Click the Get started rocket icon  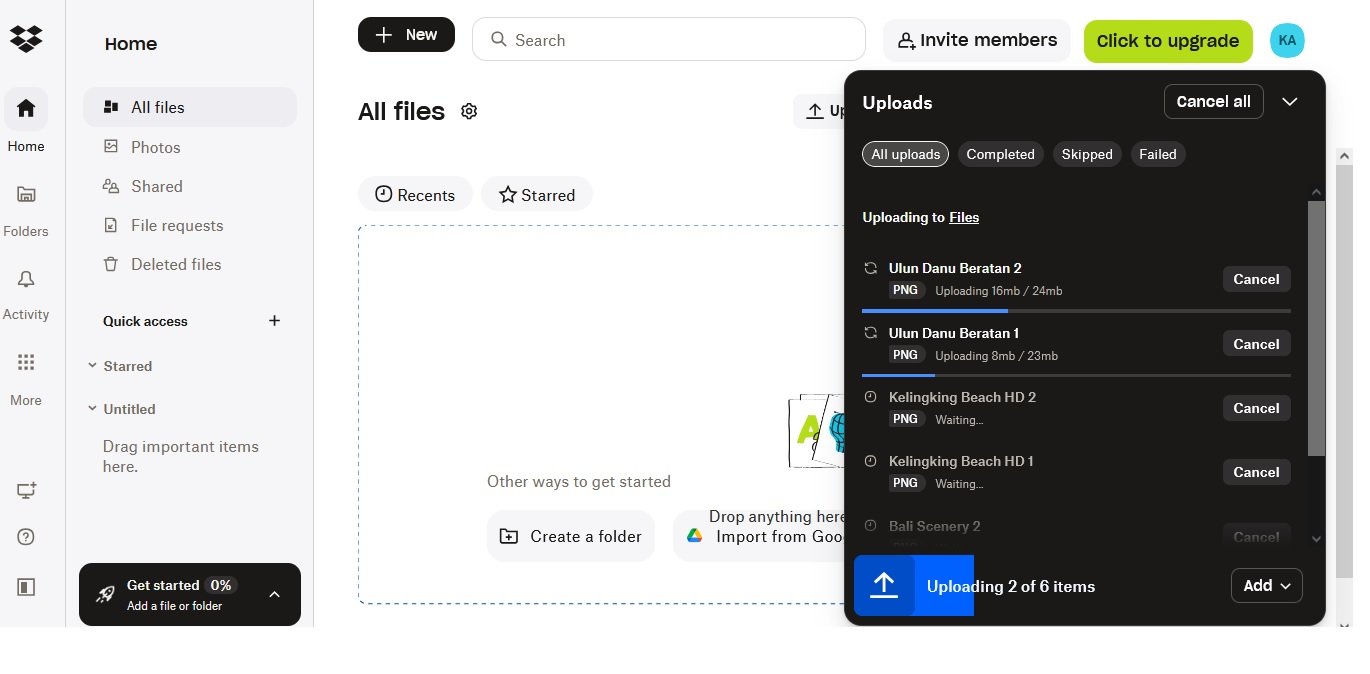pyautogui.click(x=105, y=594)
